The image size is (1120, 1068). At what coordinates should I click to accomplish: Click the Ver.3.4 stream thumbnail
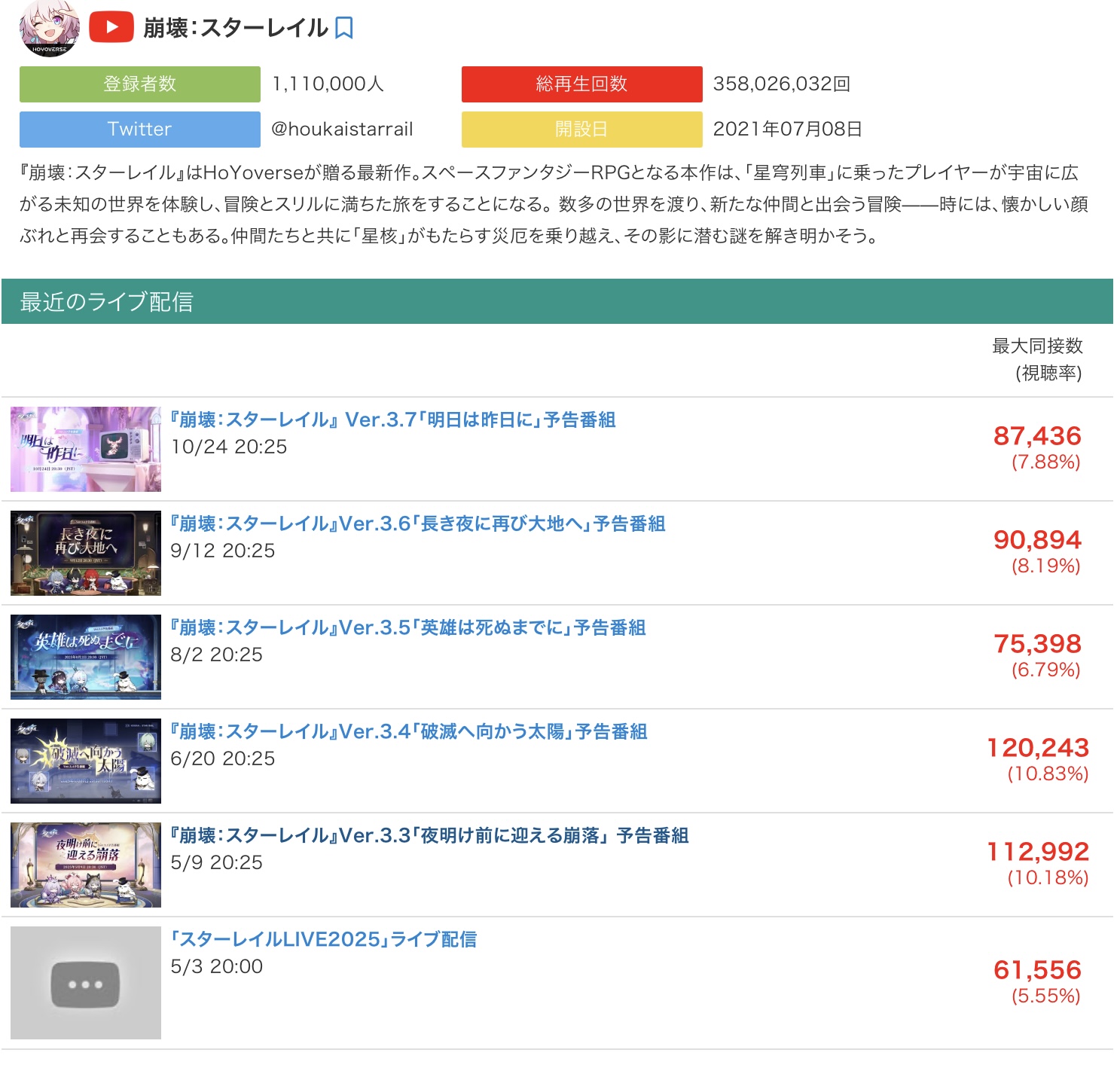click(86, 761)
